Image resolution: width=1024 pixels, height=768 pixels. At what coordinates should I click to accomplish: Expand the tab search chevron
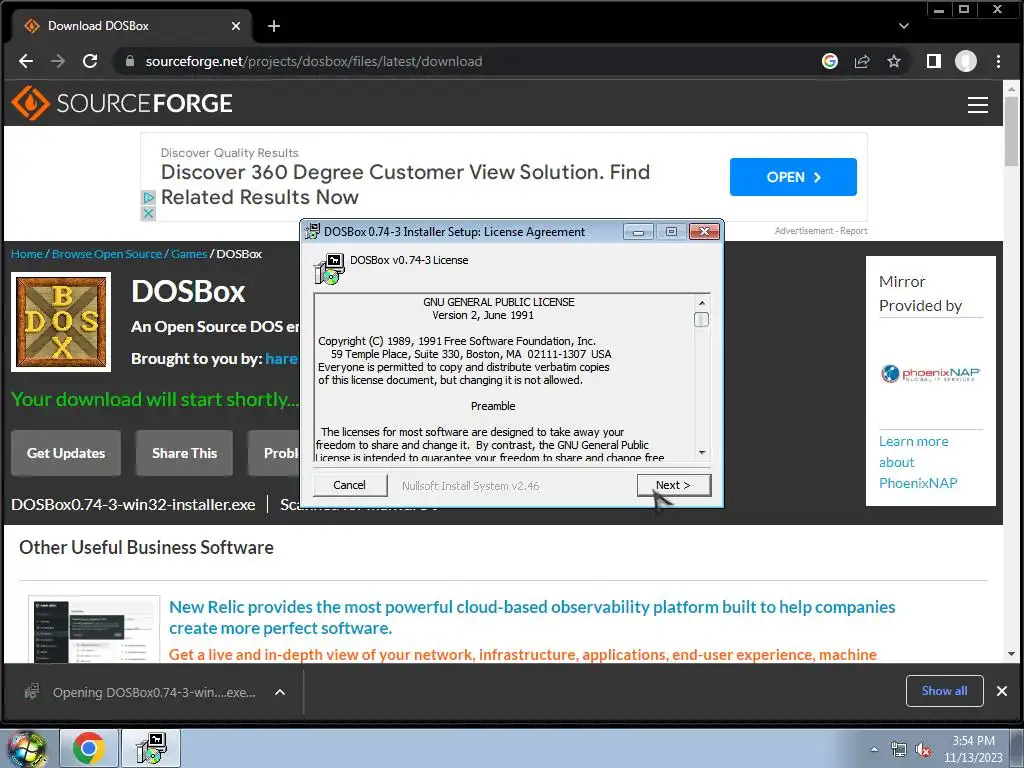tap(904, 26)
